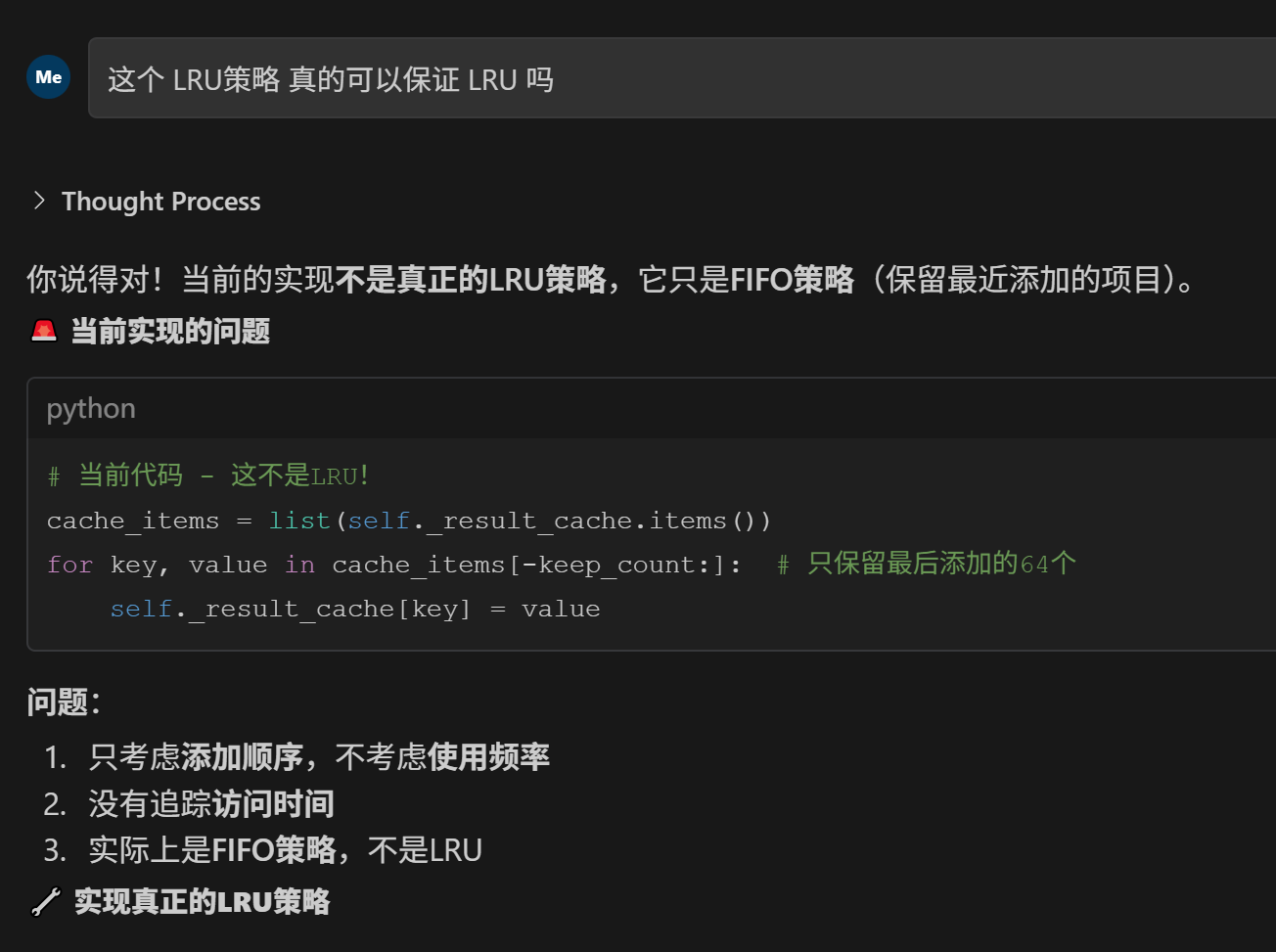The image size is (1276, 952).
Task: Click the wrench icon near 实现真正的LRU策略
Action: click(x=45, y=901)
